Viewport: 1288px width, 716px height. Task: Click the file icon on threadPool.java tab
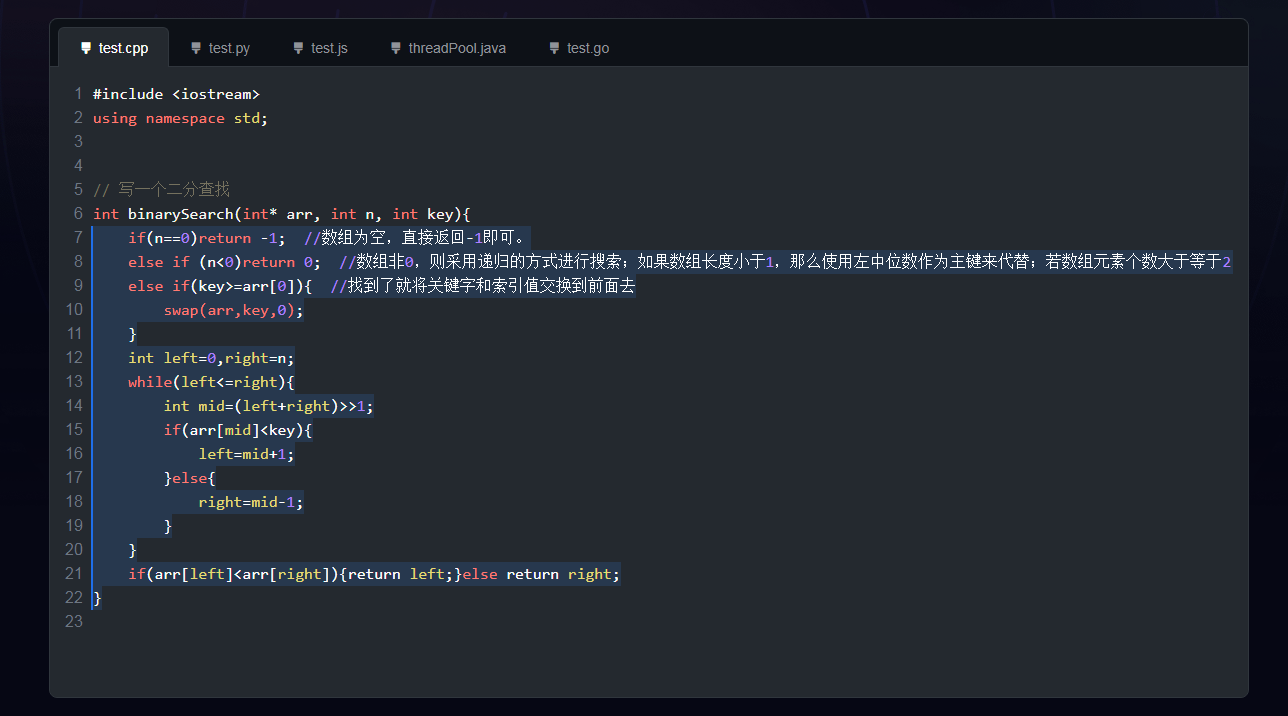[396, 48]
